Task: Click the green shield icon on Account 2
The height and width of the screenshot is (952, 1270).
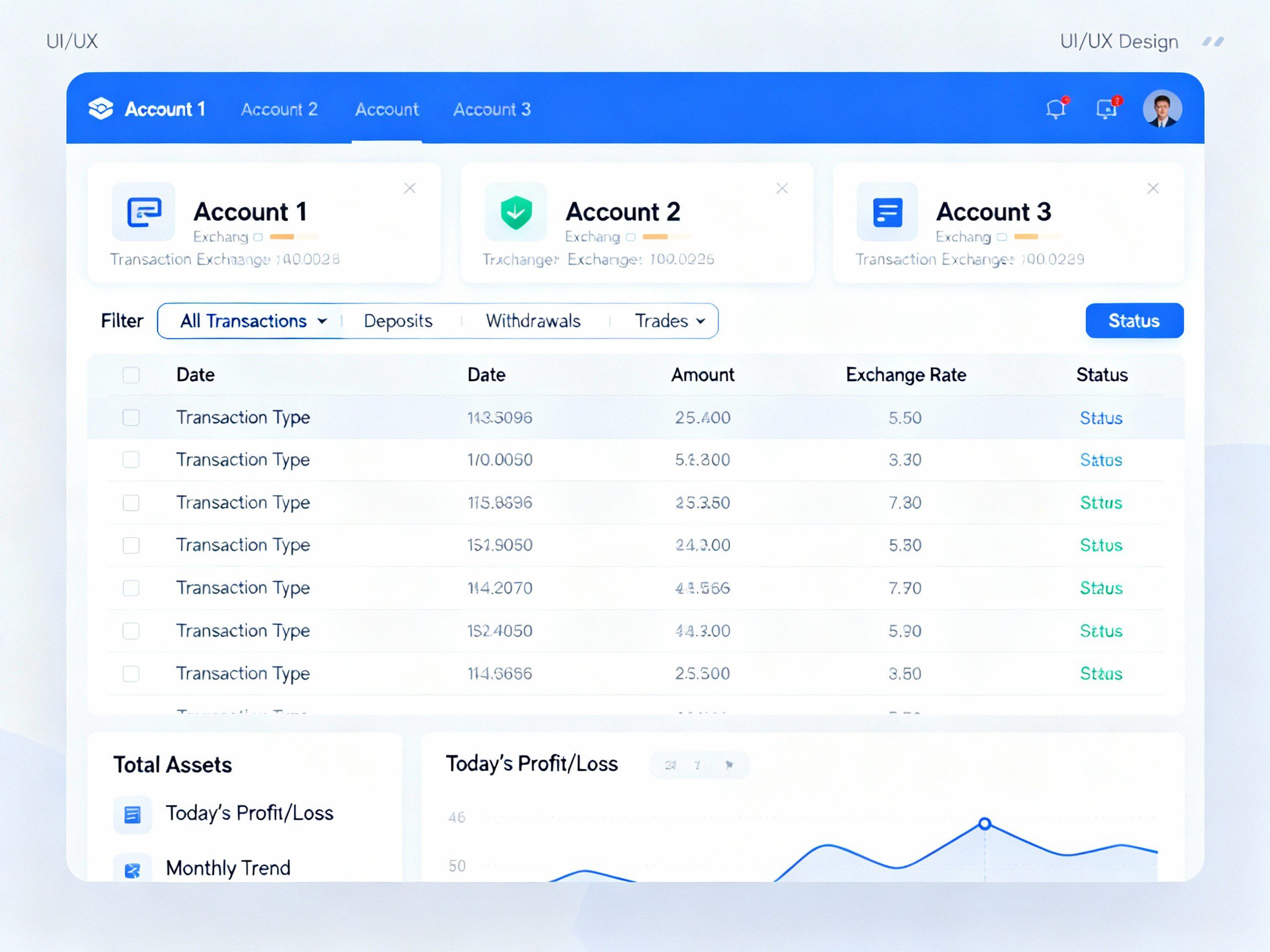Action: point(515,212)
